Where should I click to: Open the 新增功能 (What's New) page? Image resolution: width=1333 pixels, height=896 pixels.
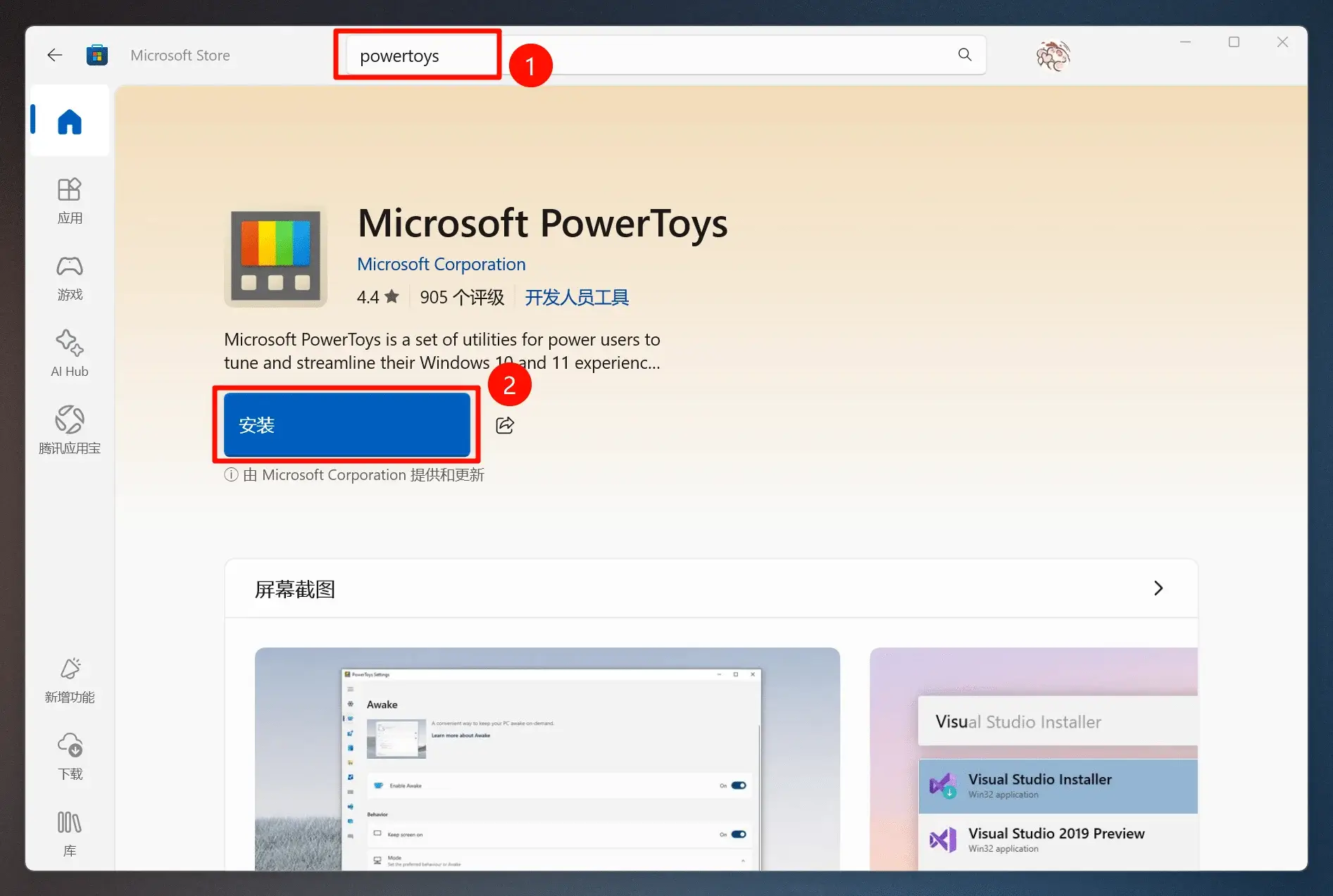coord(69,680)
